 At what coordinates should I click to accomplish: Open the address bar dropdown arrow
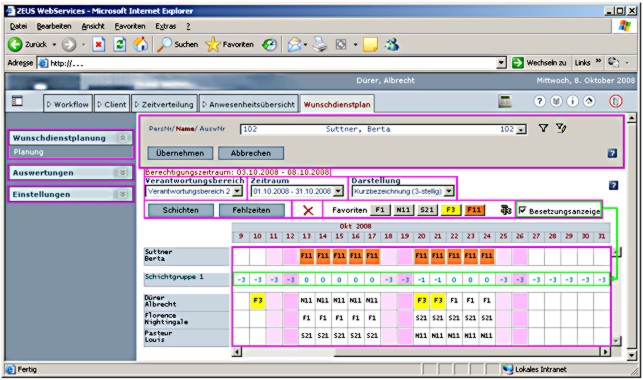tap(501, 63)
